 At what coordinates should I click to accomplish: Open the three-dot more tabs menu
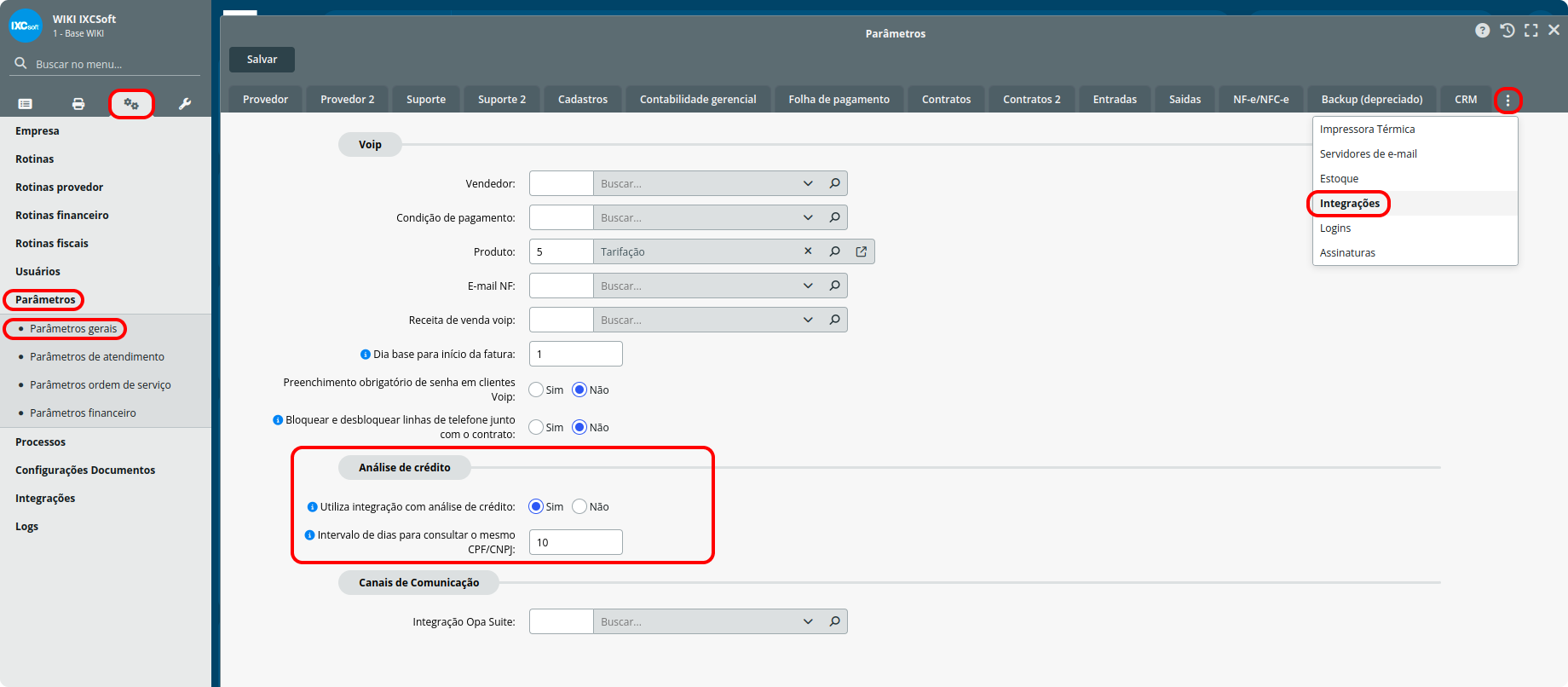click(x=1507, y=101)
